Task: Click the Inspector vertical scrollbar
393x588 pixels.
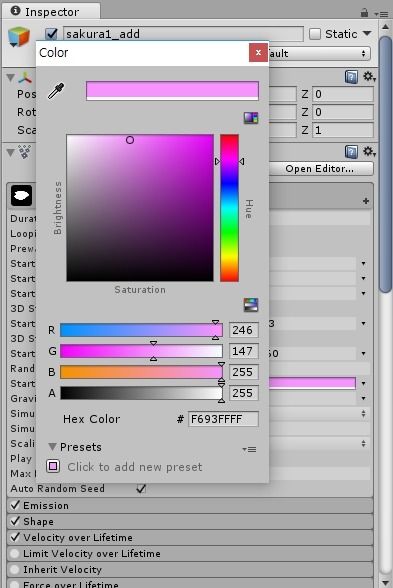Action: [x=386, y=164]
